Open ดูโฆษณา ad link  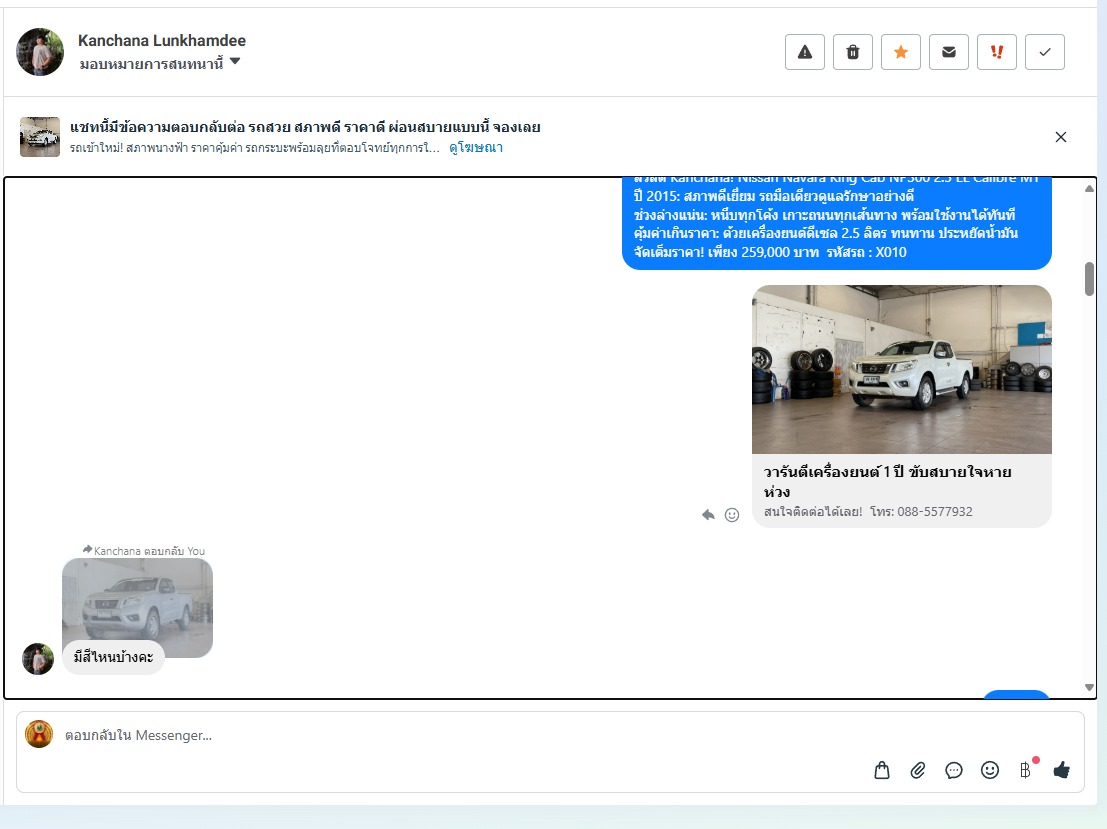tap(476, 148)
